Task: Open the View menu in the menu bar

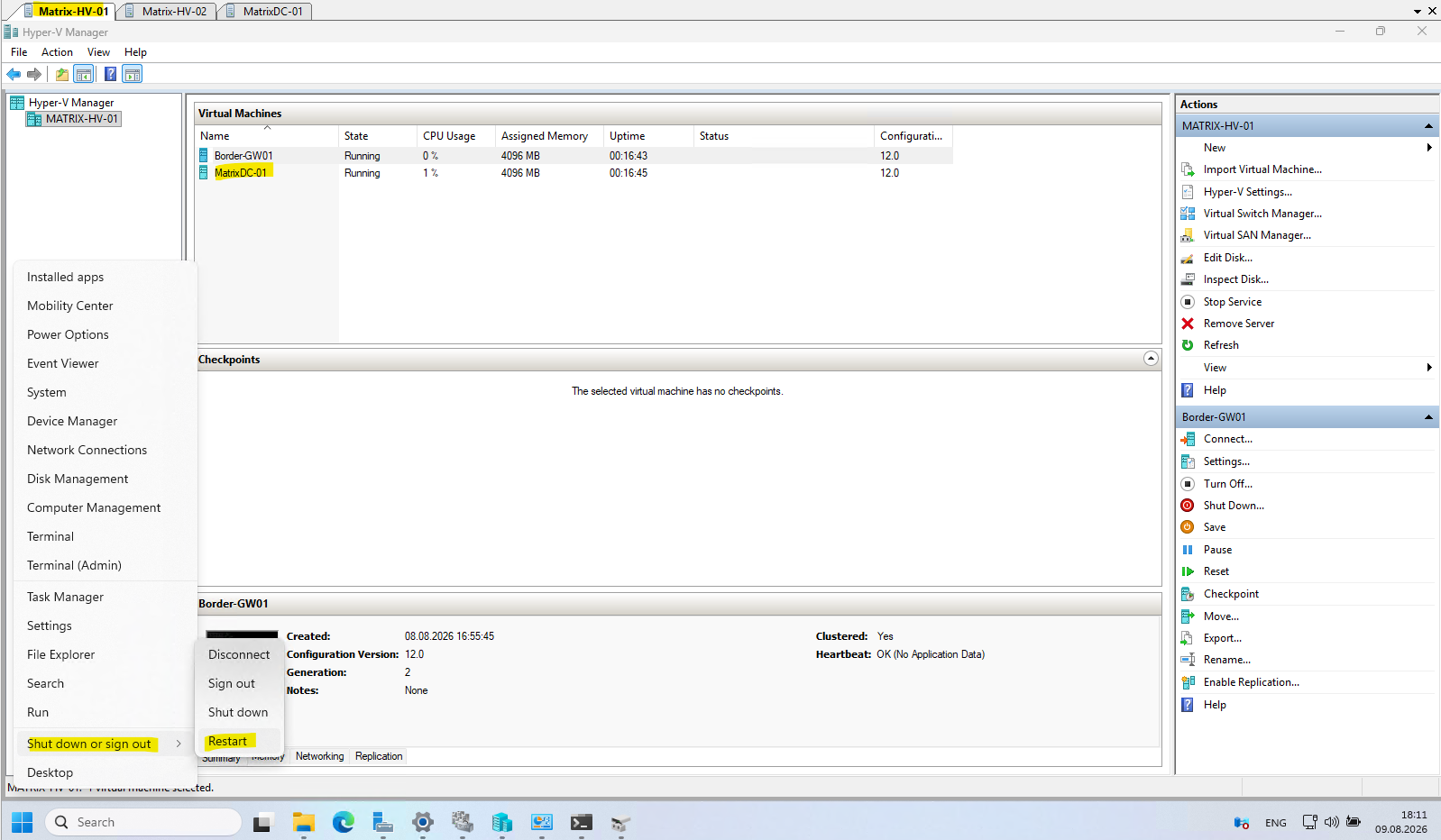Action: [x=98, y=52]
